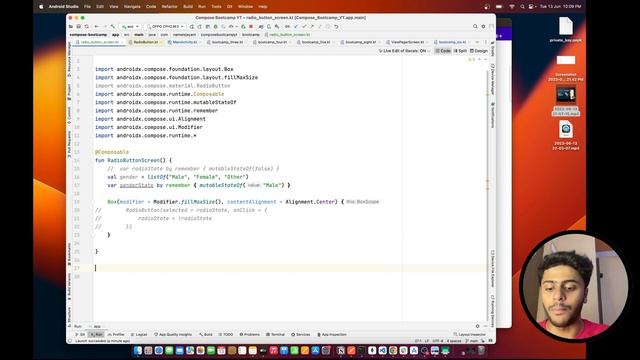Click the Make Project hammer icon
Viewport: 640px width, 360px height.
[113, 27]
